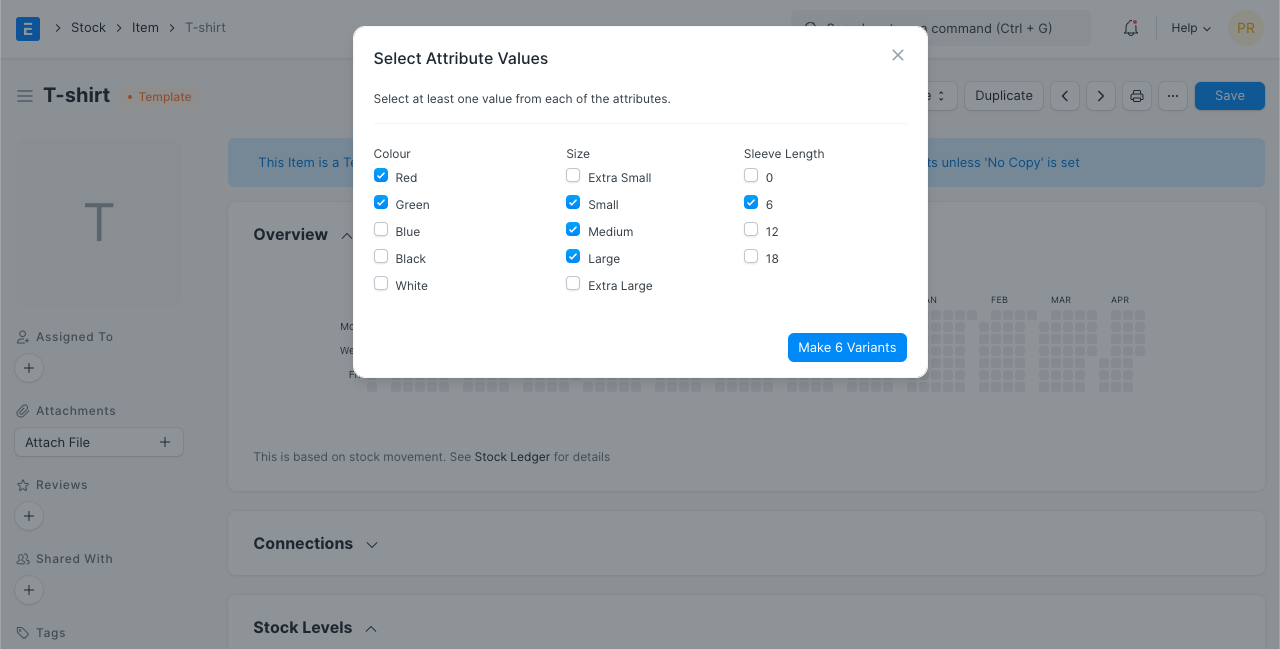Click the sidebar toggle beside the T-shirt title
The width and height of the screenshot is (1280, 649).
coord(25,95)
